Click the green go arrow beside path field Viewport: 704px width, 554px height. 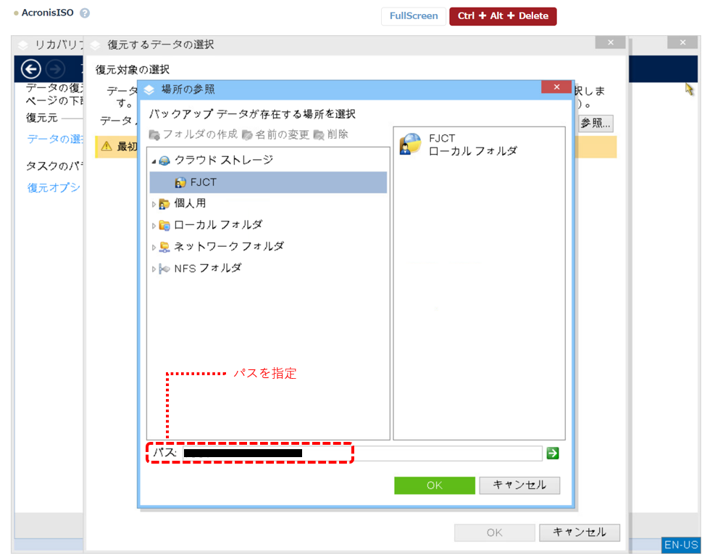552,453
